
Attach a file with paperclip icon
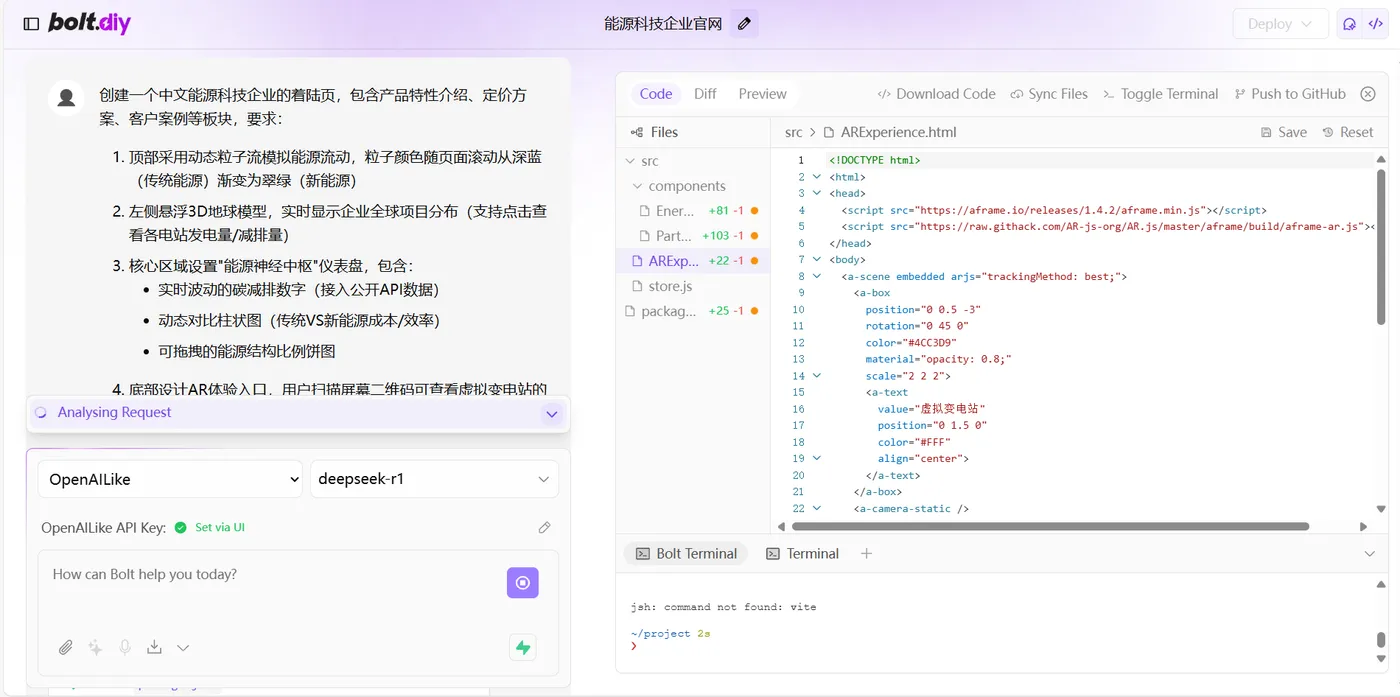pos(65,648)
